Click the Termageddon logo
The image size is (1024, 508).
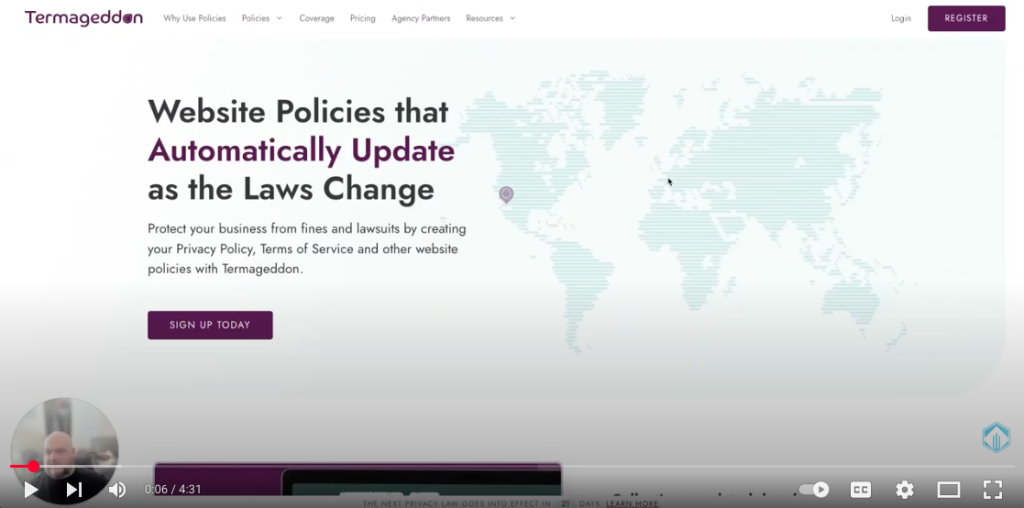(84, 18)
